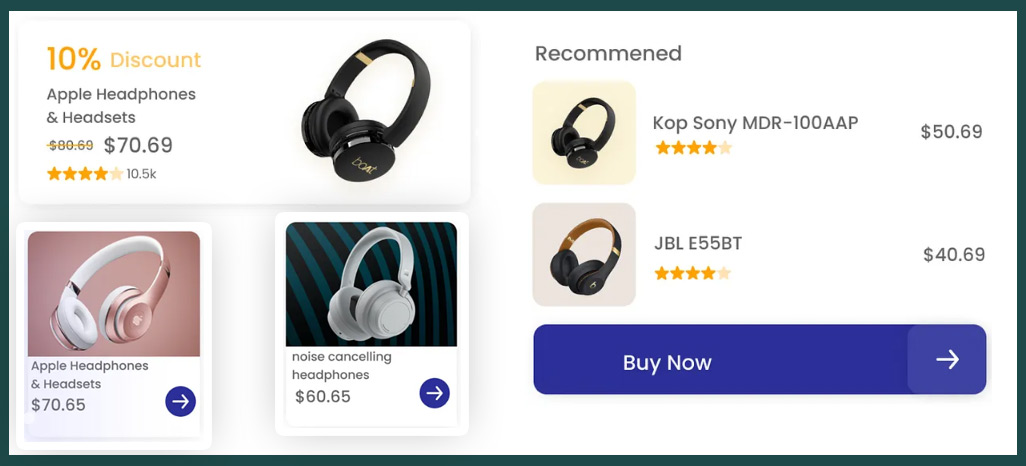This screenshot has height=466, width=1026.
Task: Click the arrow icon on the noise cancelling card
Action: pyautogui.click(x=434, y=393)
